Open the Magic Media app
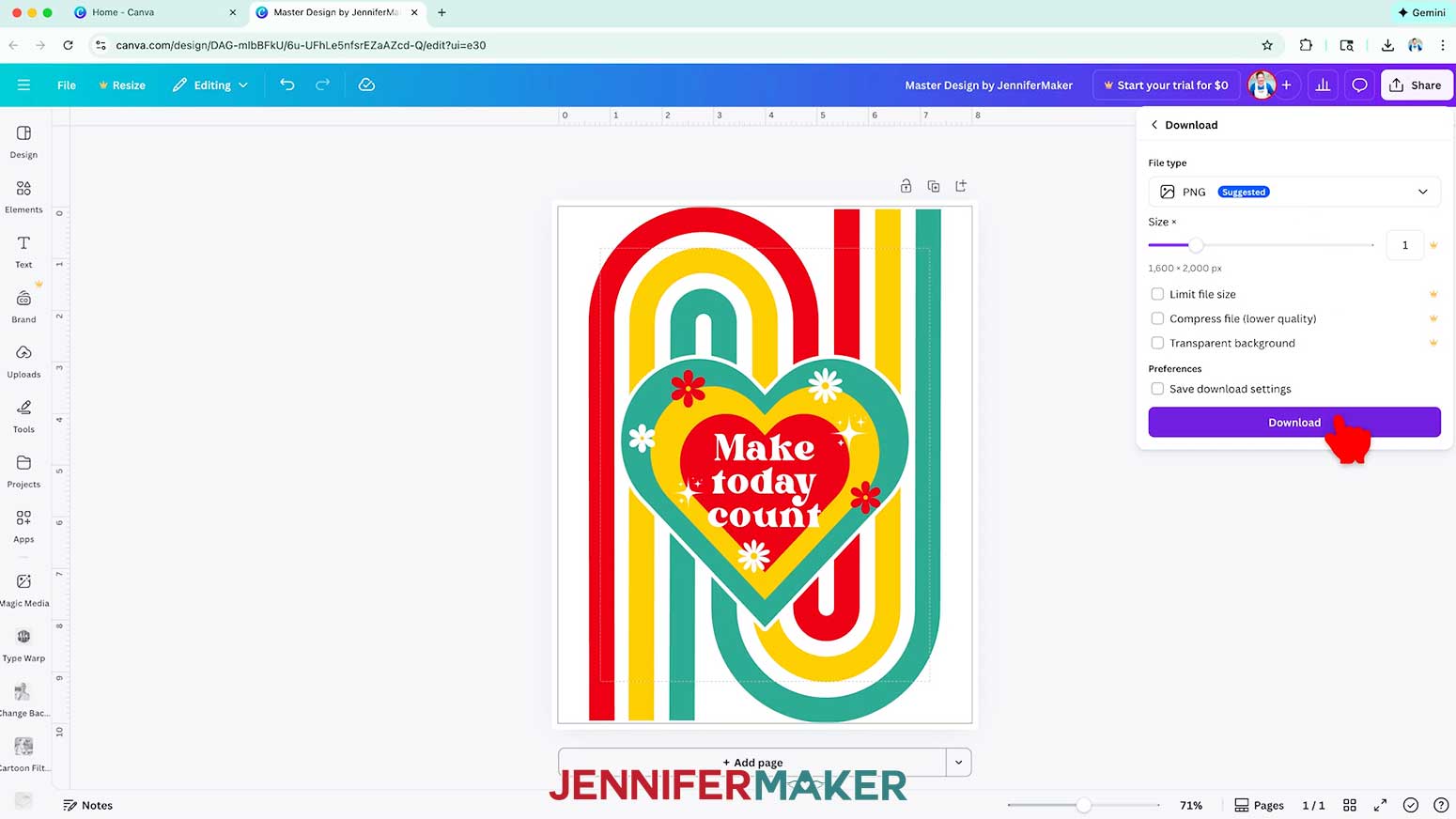Screen dimensions: 1456x819 [23, 591]
